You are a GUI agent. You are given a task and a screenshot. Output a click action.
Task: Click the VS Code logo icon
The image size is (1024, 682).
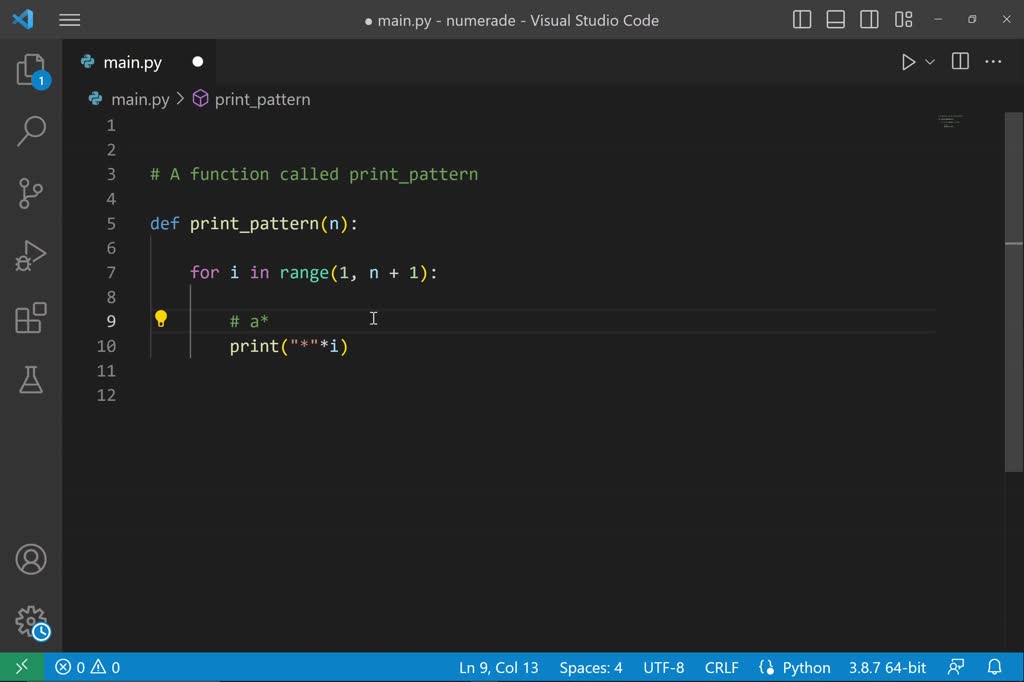(23, 20)
